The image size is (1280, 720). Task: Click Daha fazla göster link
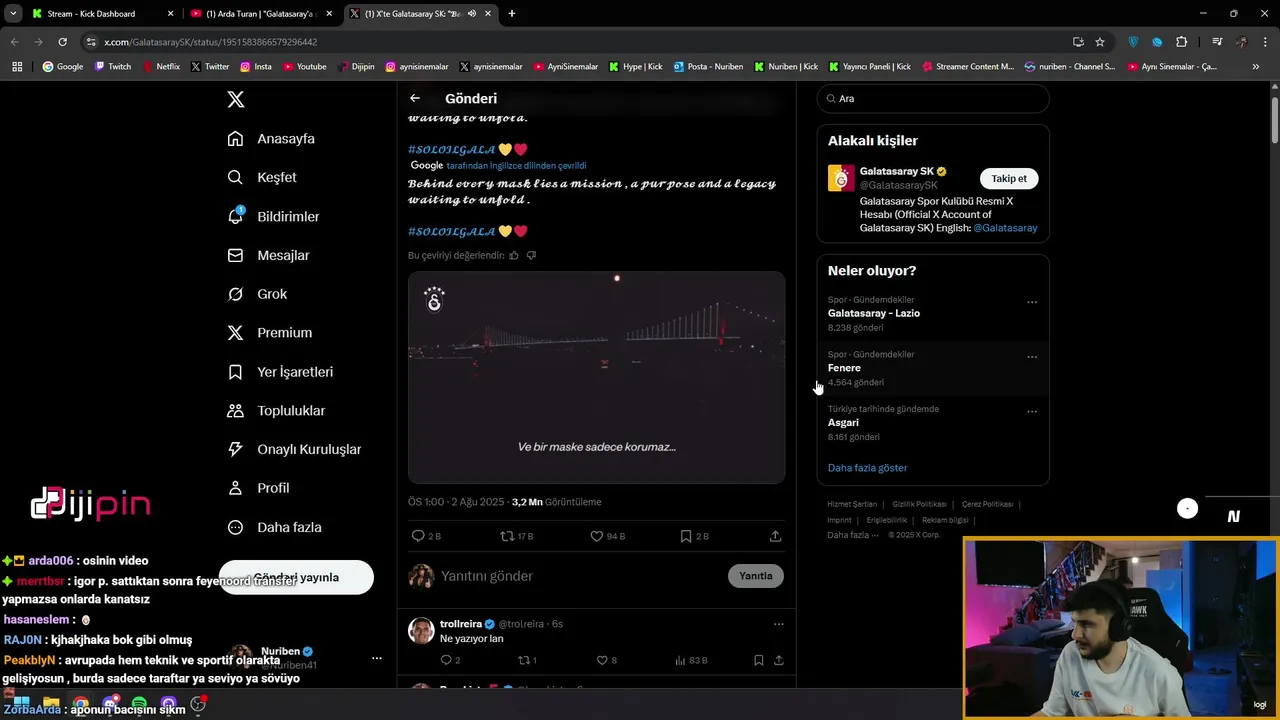click(x=867, y=468)
